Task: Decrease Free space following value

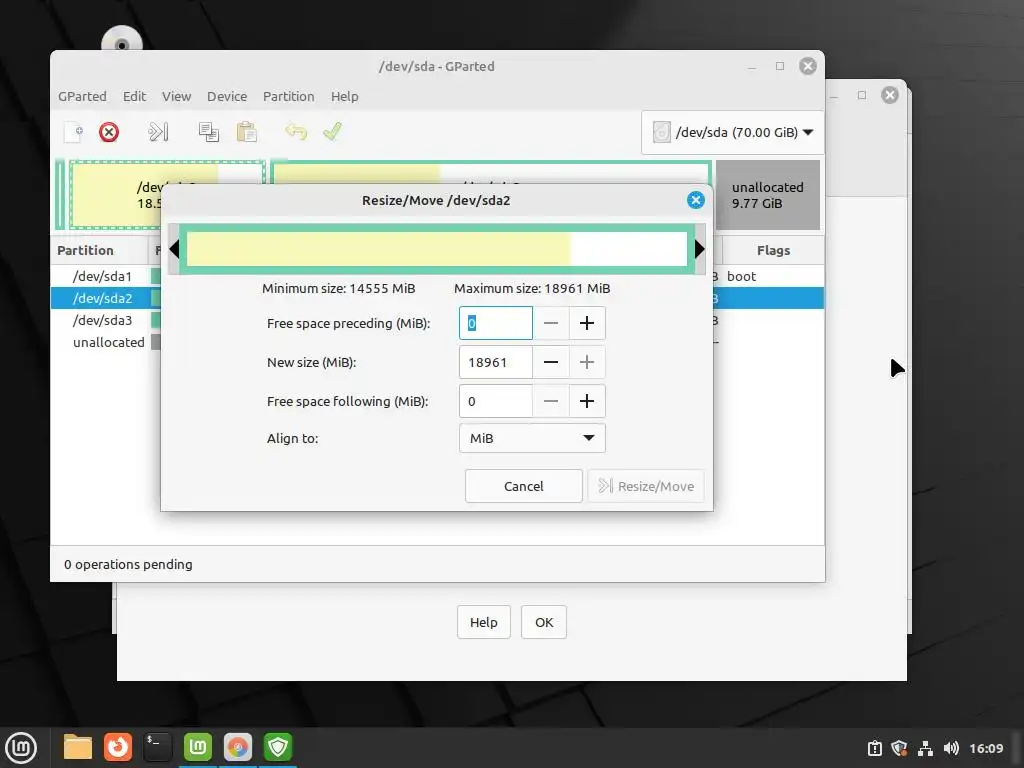Action: point(551,401)
